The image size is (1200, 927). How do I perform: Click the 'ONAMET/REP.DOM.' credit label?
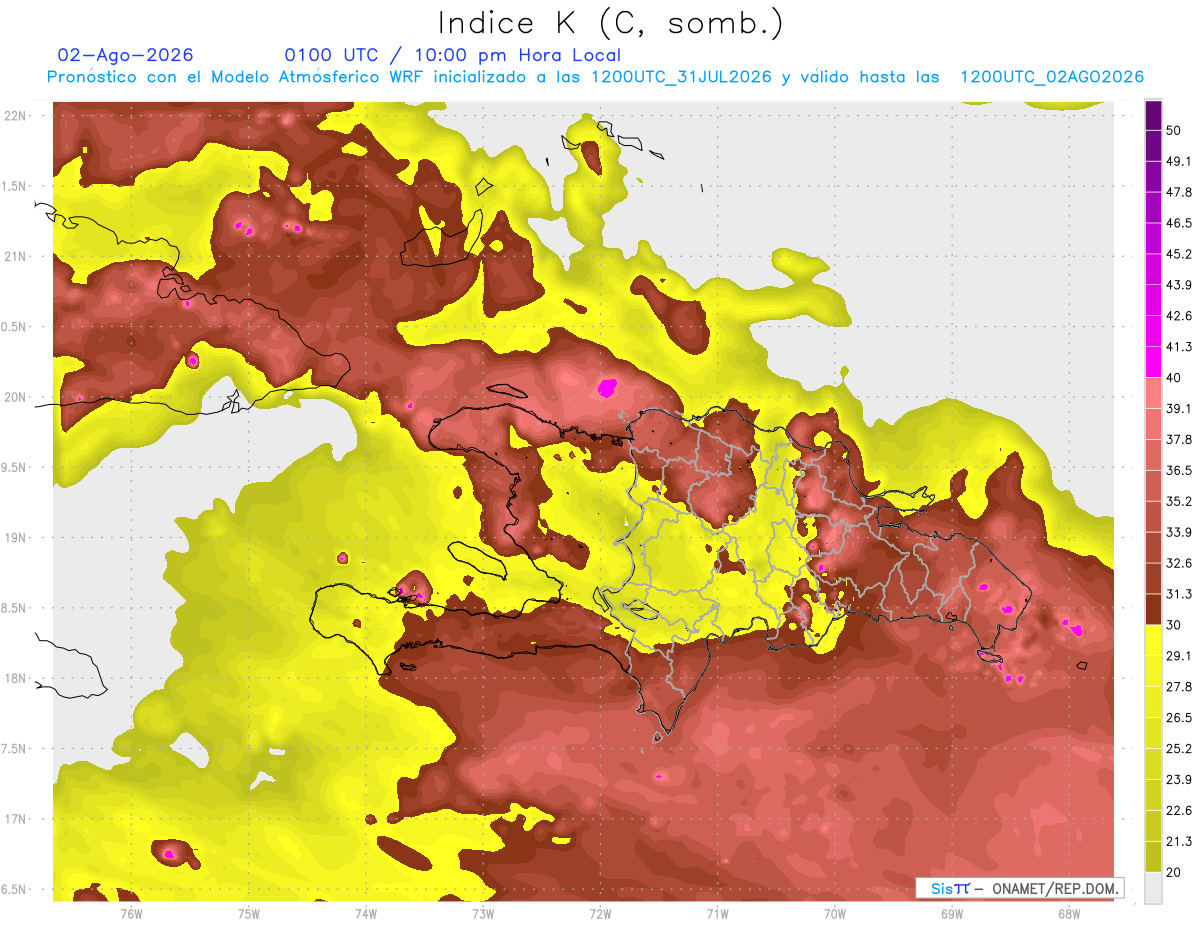(1053, 888)
